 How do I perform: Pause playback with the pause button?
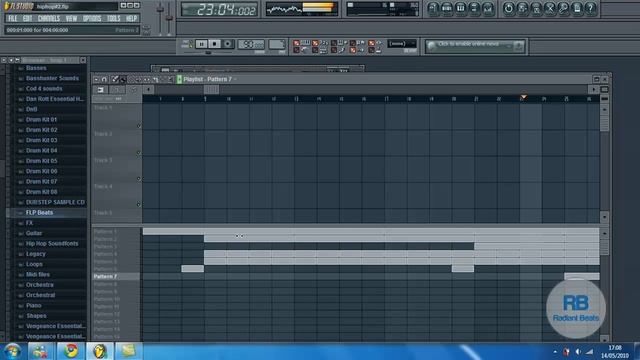click(x=201, y=44)
